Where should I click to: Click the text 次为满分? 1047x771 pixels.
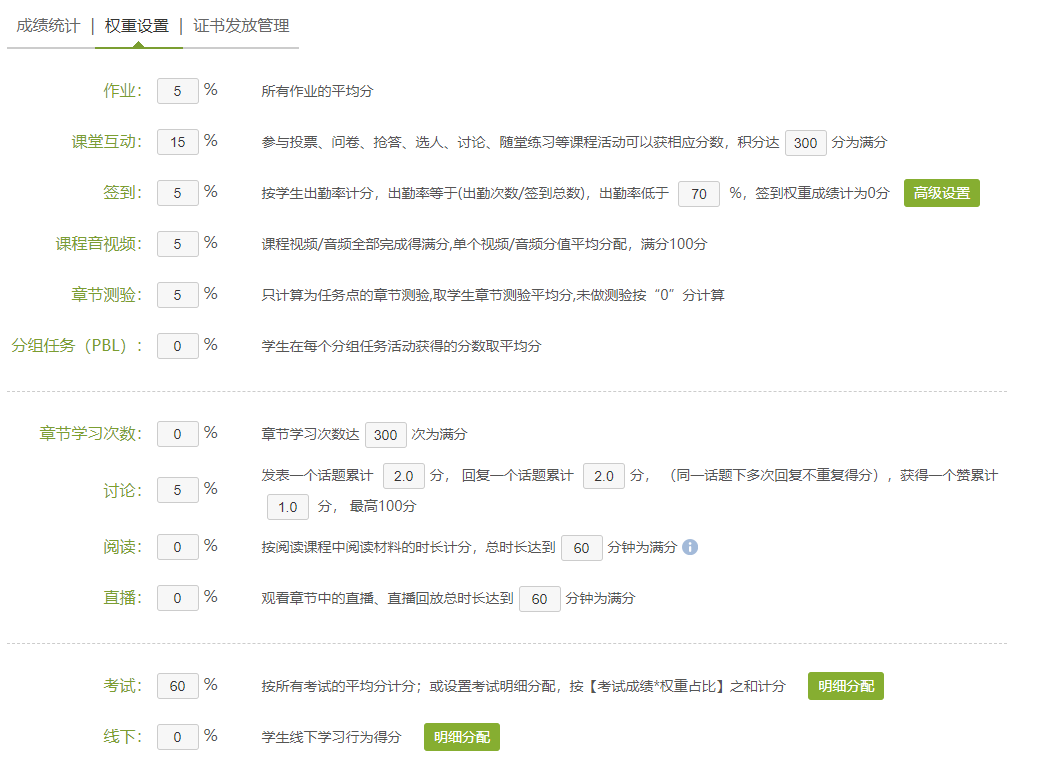[439, 435]
